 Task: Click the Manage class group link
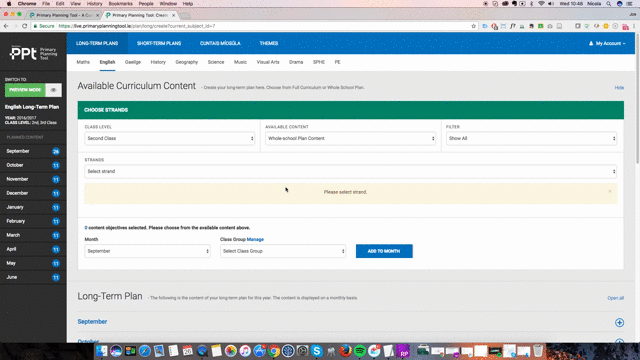(255, 240)
